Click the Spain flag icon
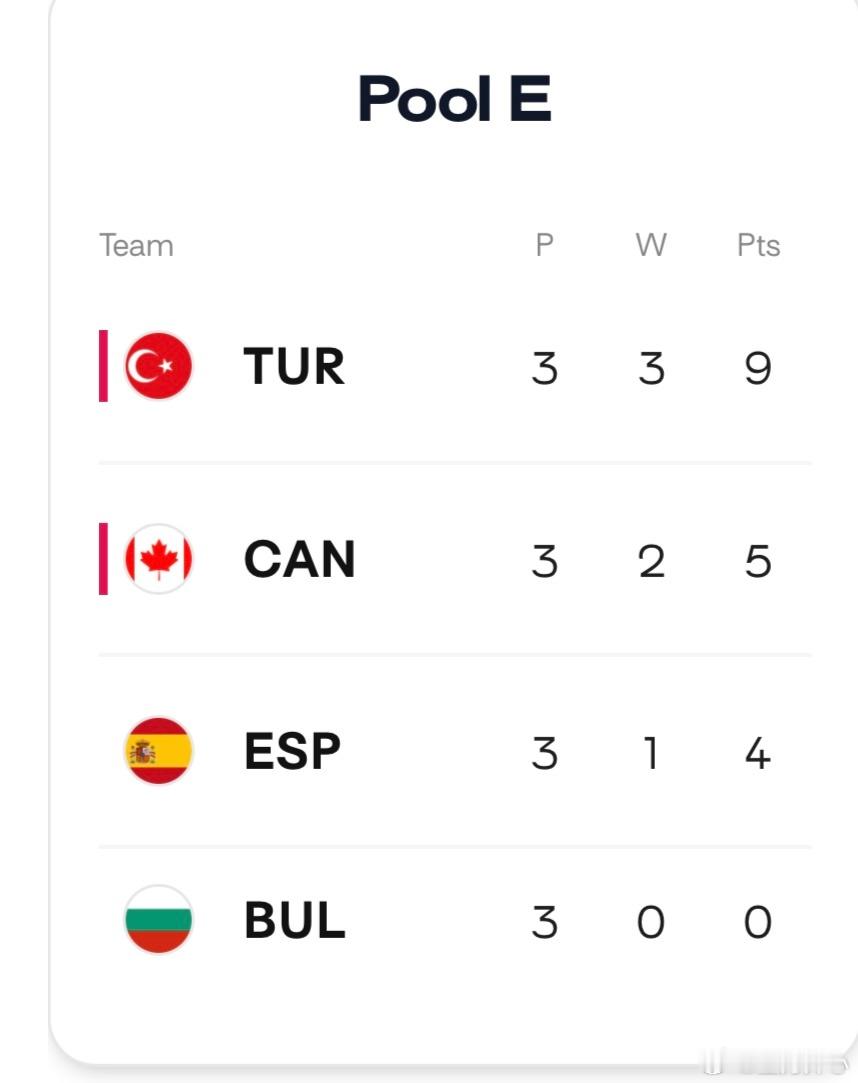The image size is (858, 1083). click(x=158, y=751)
